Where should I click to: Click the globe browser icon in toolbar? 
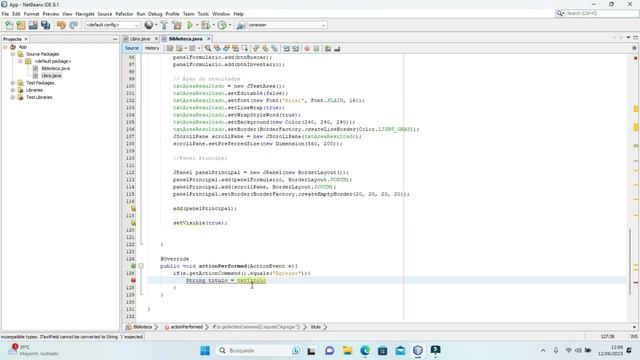[x=149, y=25]
